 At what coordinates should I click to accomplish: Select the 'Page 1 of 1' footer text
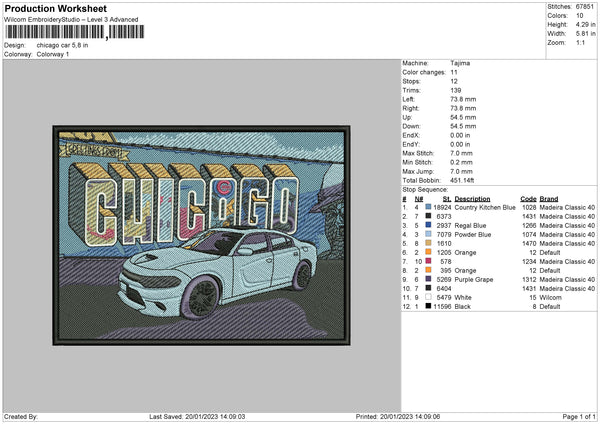(x=579, y=416)
